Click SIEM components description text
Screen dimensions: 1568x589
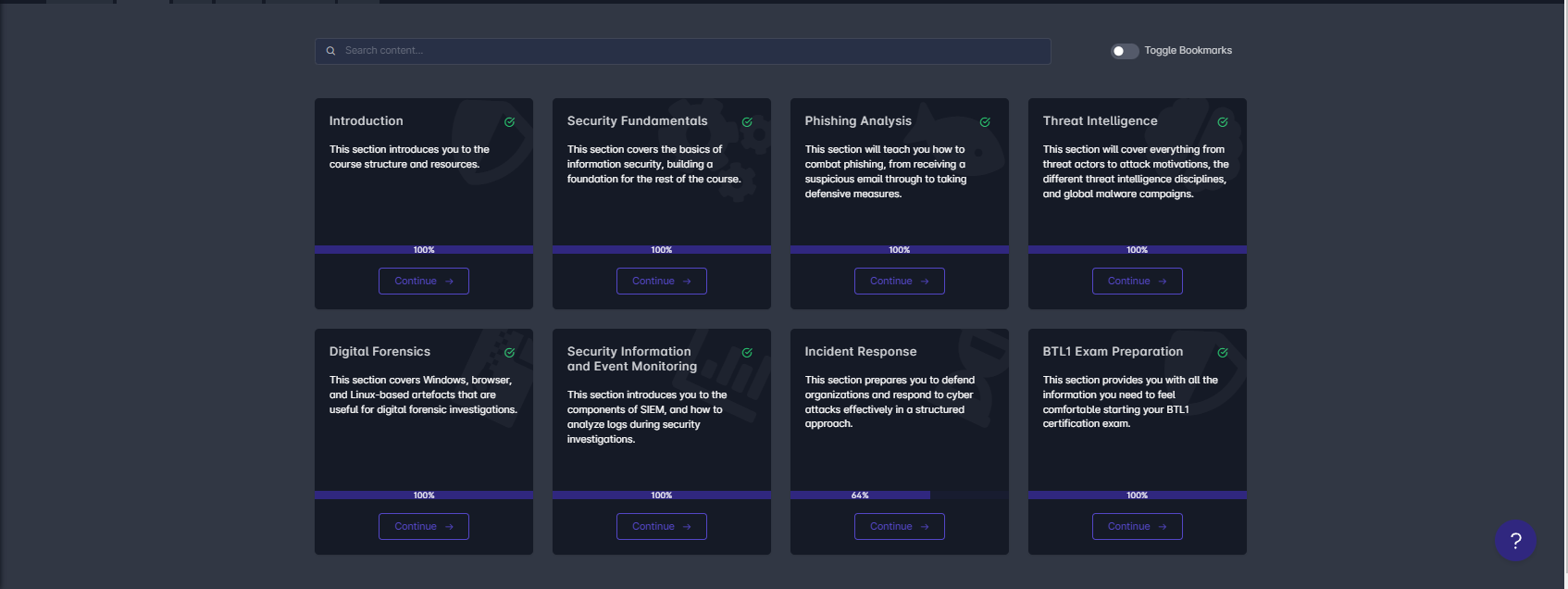point(647,417)
